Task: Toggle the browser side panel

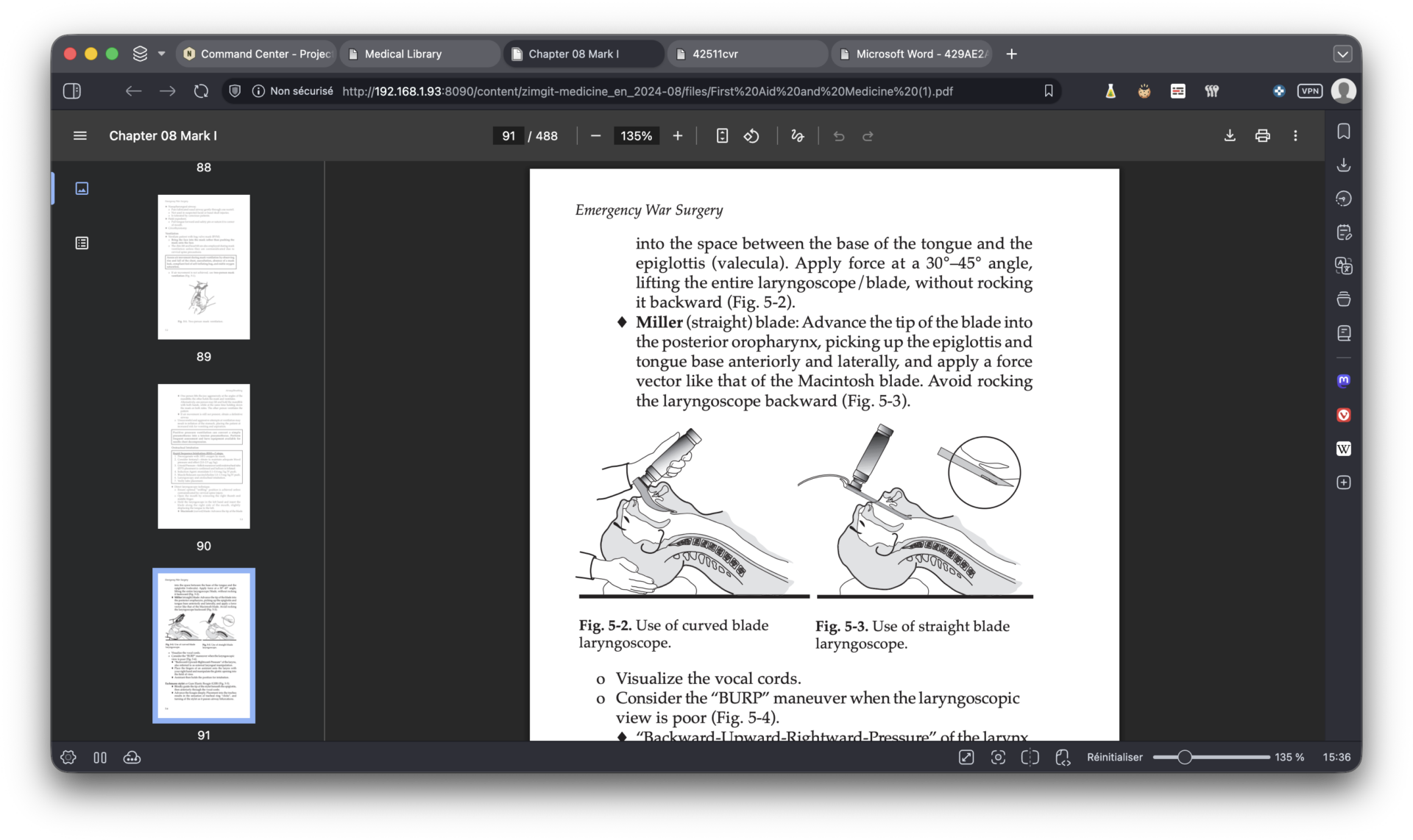Action: 72,91
